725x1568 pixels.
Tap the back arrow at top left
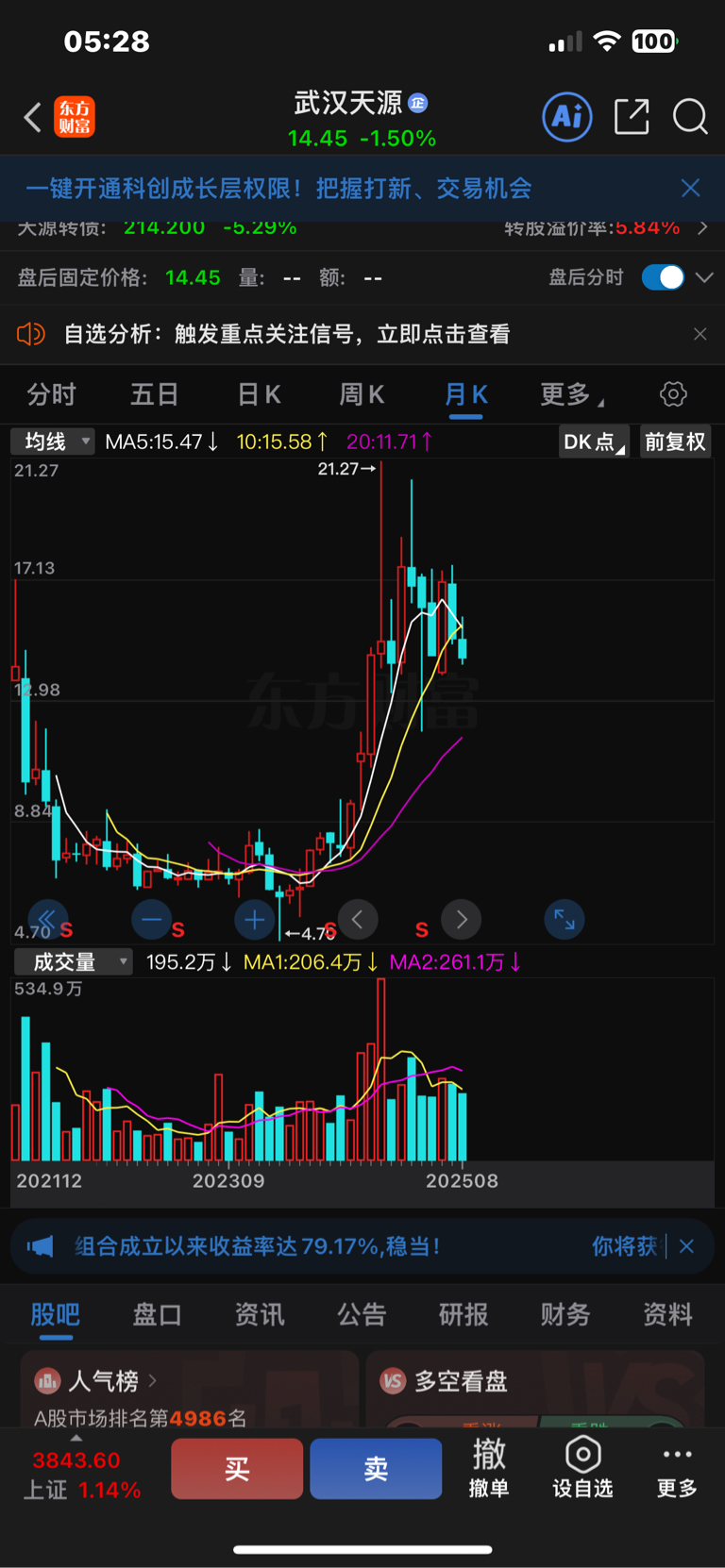33,118
